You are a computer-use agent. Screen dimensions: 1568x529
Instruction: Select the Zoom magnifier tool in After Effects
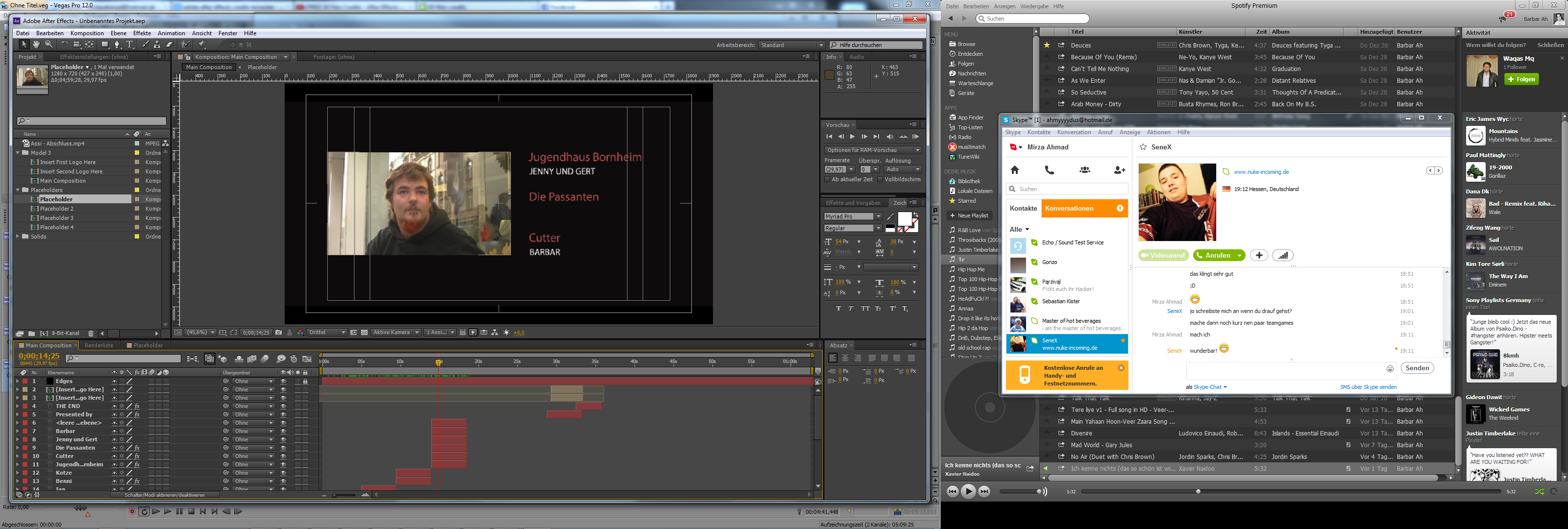click(x=49, y=45)
